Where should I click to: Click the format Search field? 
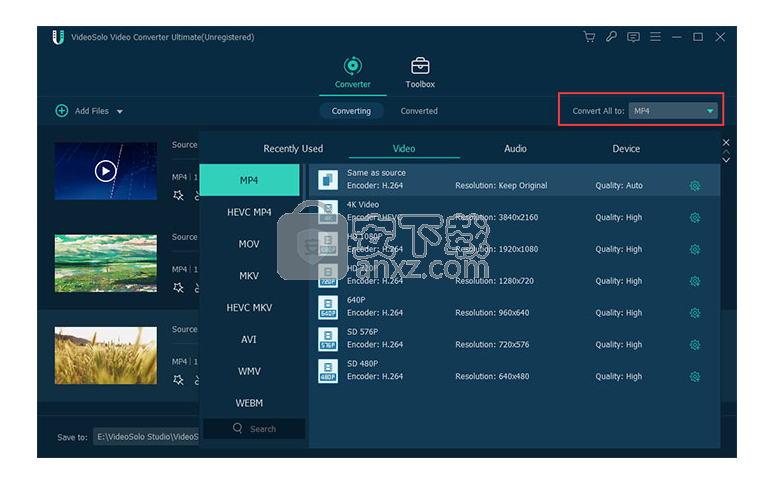coord(254,429)
